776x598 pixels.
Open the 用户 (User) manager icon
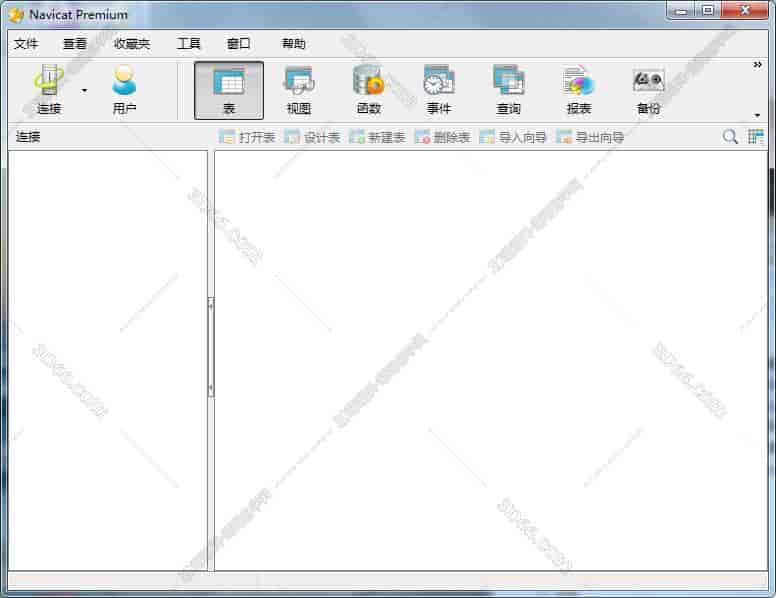pos(124,82)
